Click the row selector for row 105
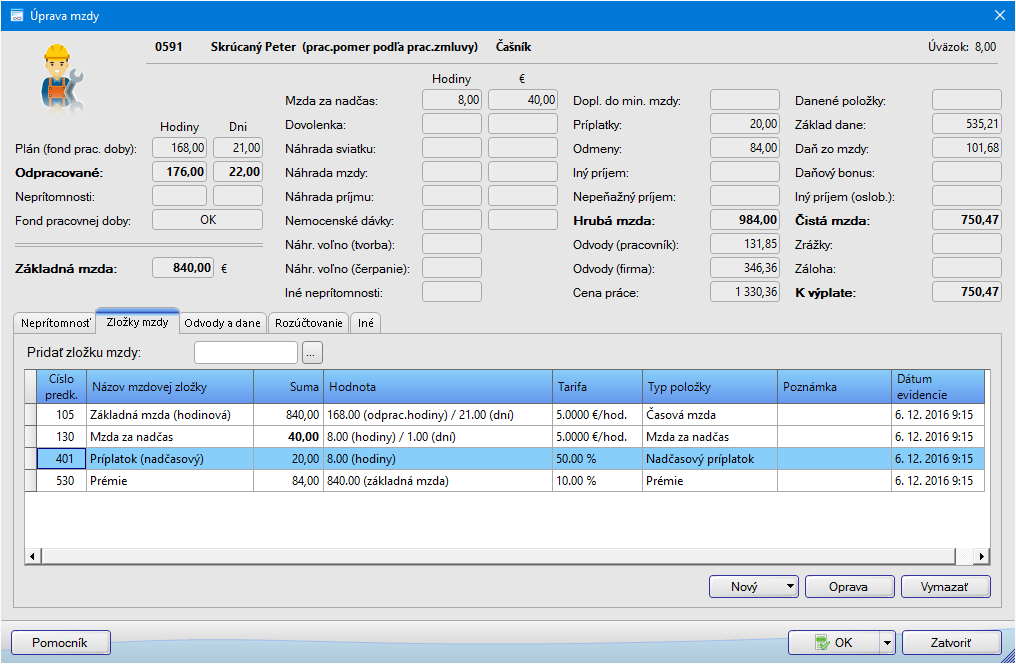This screenshot has width=1016, height=664. (30, 415)
